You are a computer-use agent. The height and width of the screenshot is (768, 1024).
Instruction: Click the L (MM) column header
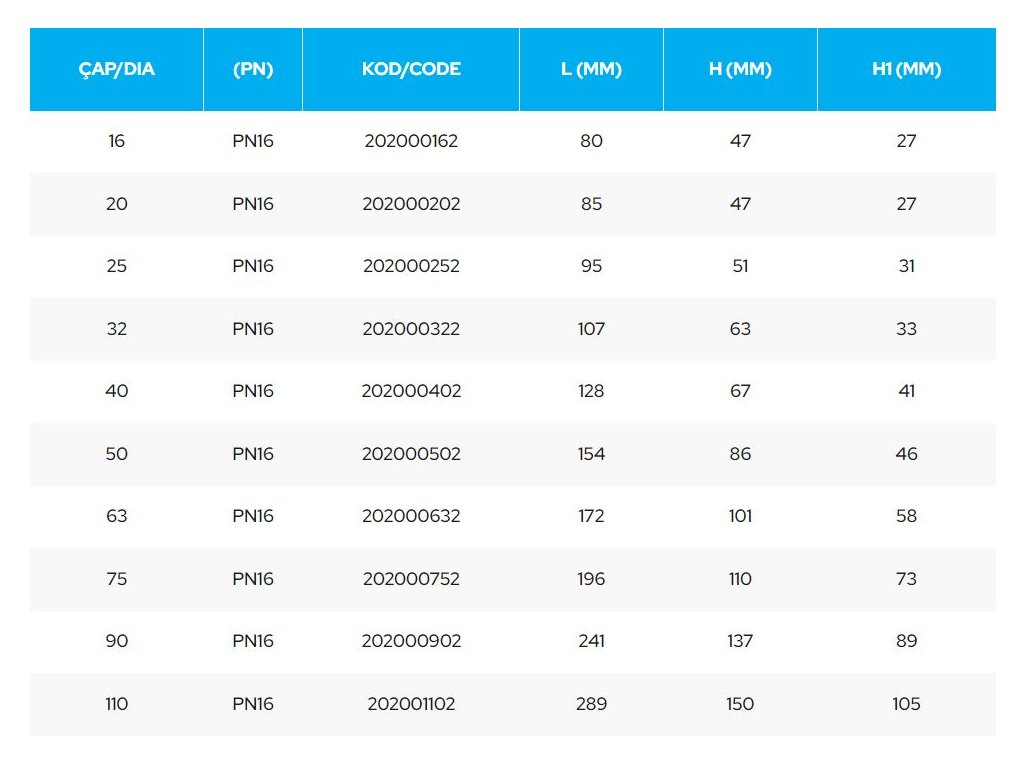[591, 69]
